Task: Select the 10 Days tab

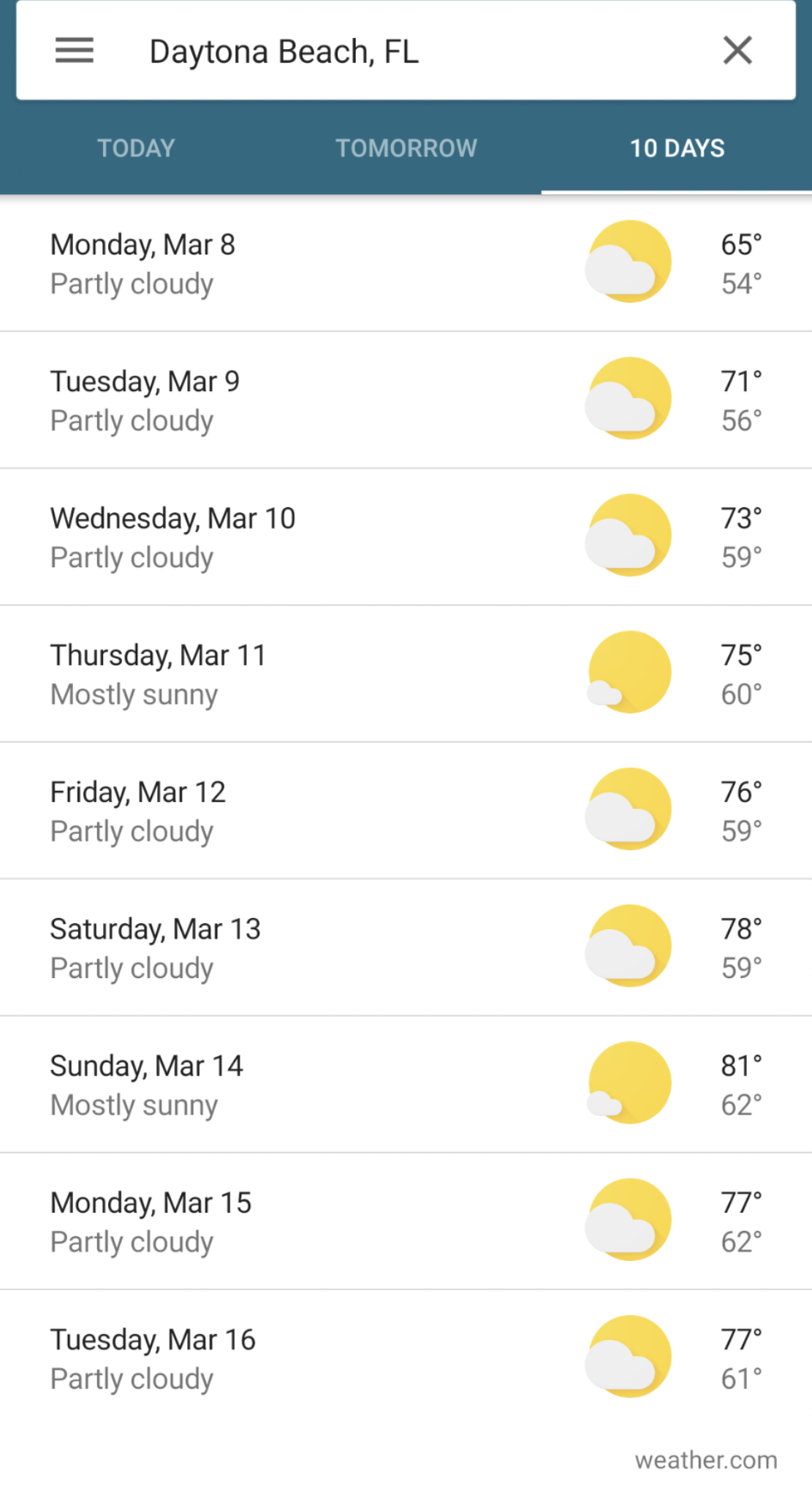Action: coord(677,148)
